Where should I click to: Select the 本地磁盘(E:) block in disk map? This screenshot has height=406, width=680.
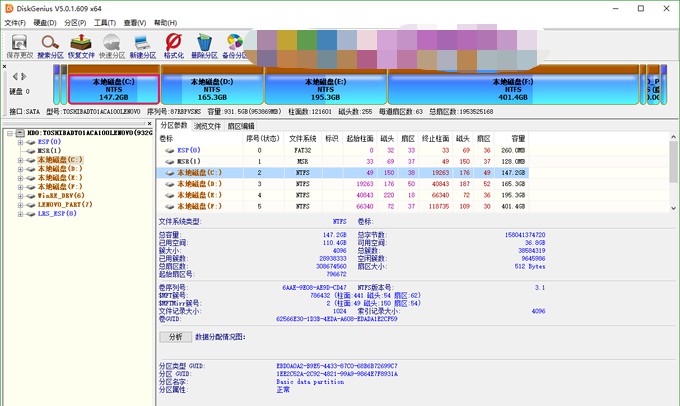click(x=325, y=86)
